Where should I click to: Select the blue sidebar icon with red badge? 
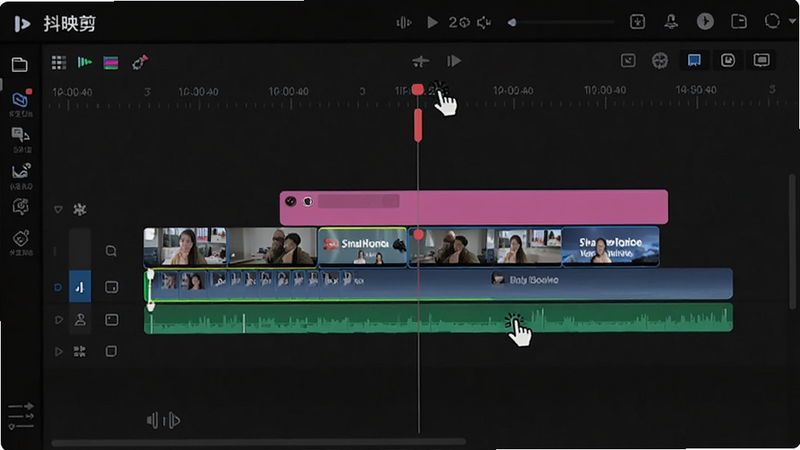click(21, 99)
